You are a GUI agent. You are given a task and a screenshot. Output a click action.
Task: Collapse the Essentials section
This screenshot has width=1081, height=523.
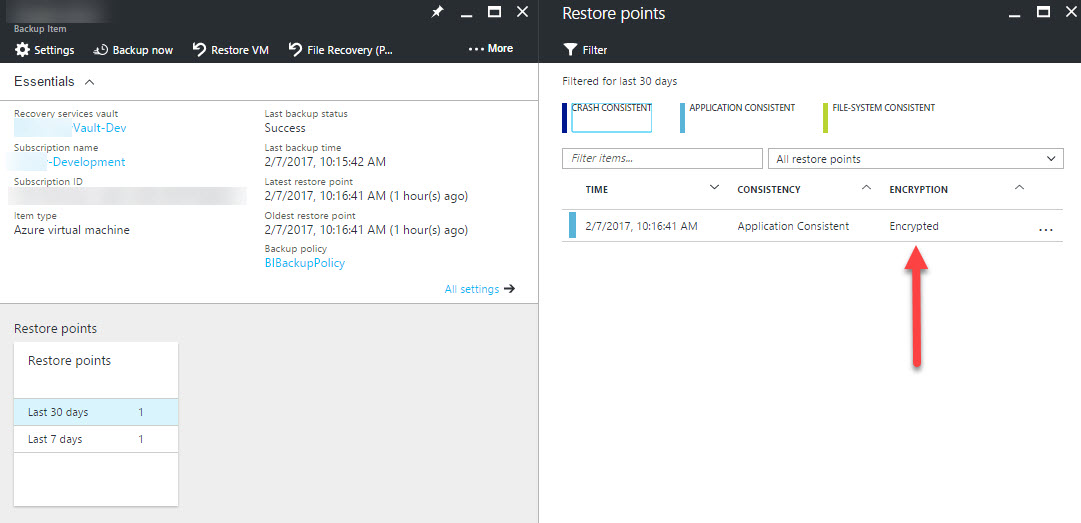[x=89, y=82]
